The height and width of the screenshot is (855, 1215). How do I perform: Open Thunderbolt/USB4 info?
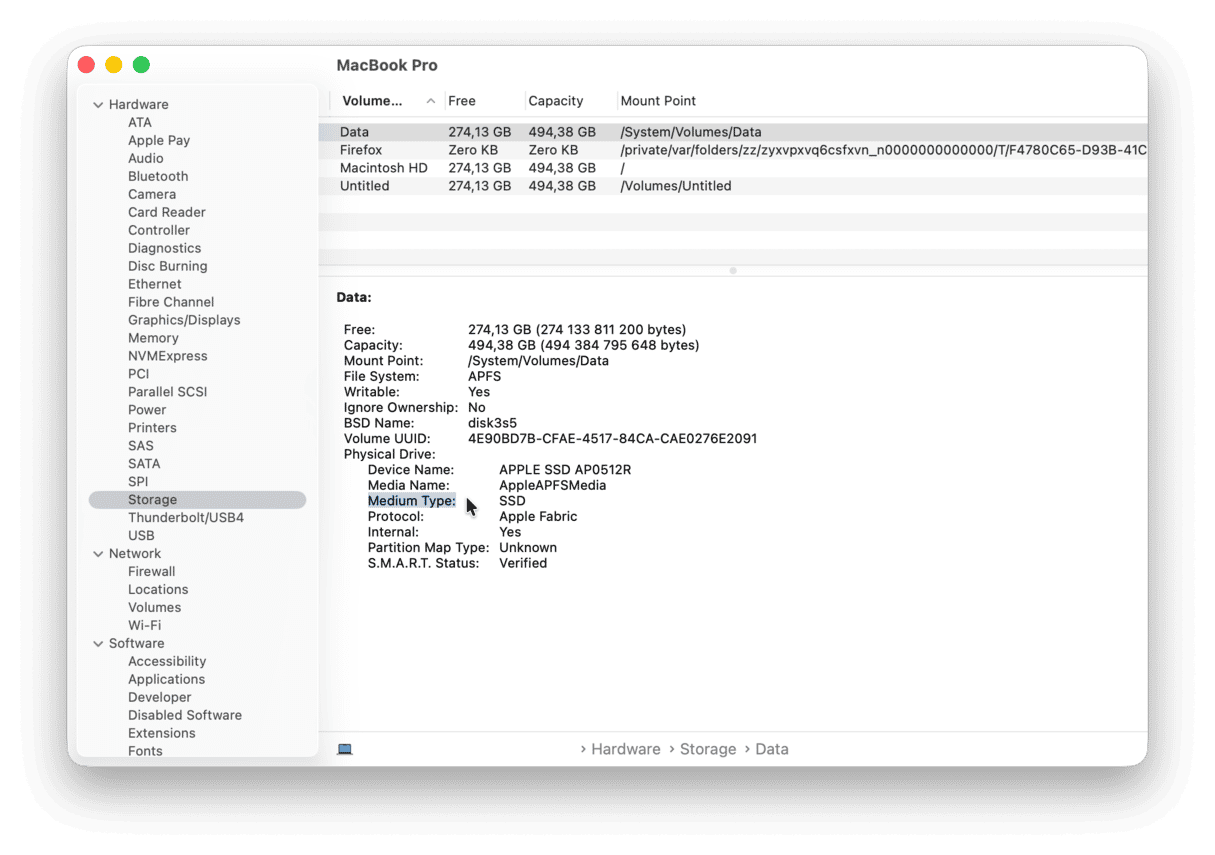tap(186, 519)
